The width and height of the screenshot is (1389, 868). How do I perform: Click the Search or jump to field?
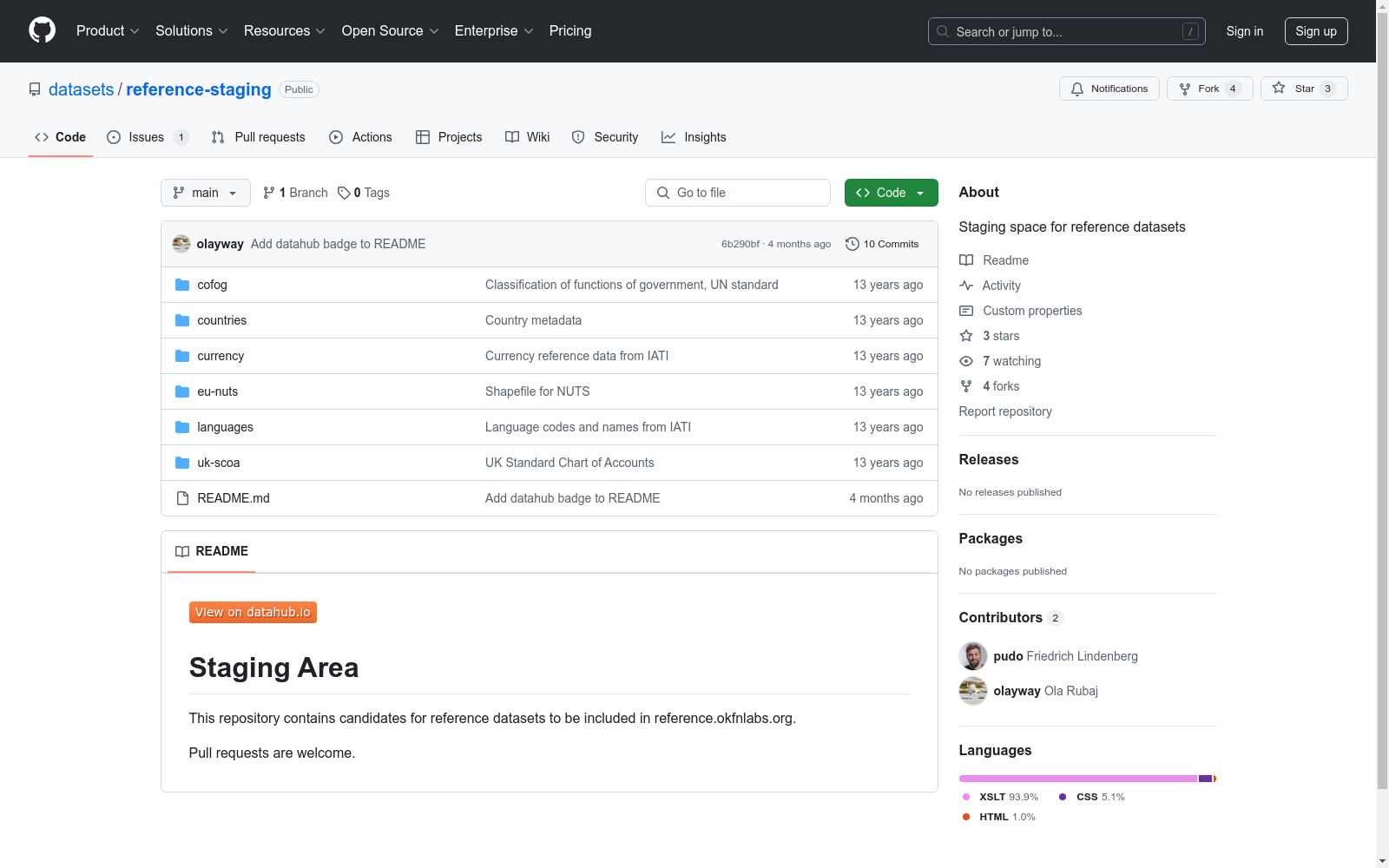1067,31
